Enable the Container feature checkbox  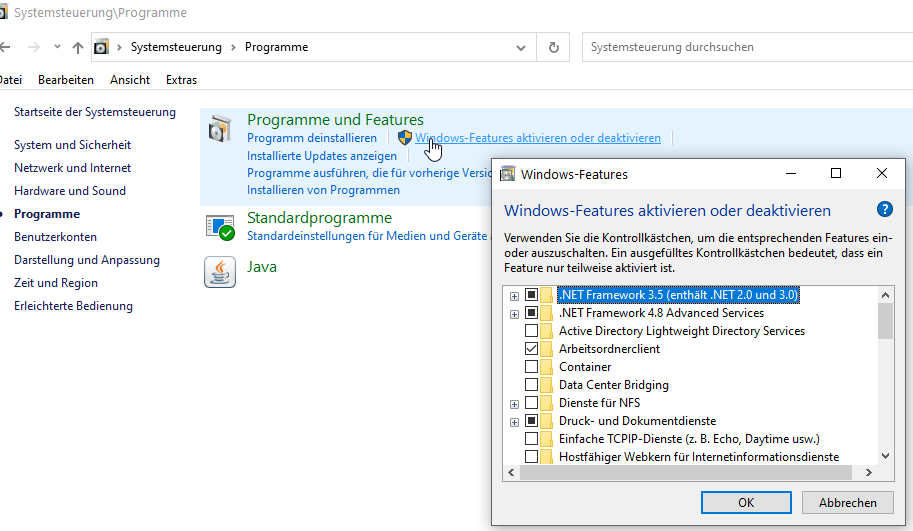click(x=532, y=367)
